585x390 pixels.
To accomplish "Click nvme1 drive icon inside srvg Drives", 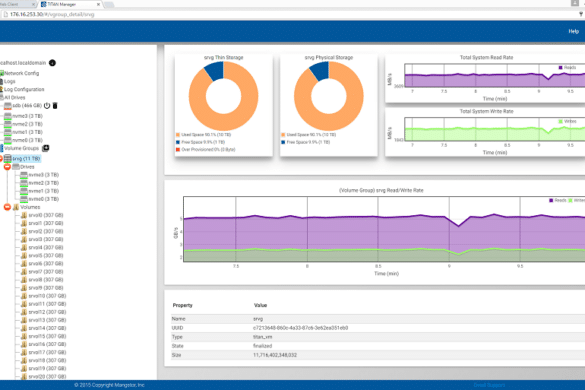I will pyautogui.click(x=24, y=191).
